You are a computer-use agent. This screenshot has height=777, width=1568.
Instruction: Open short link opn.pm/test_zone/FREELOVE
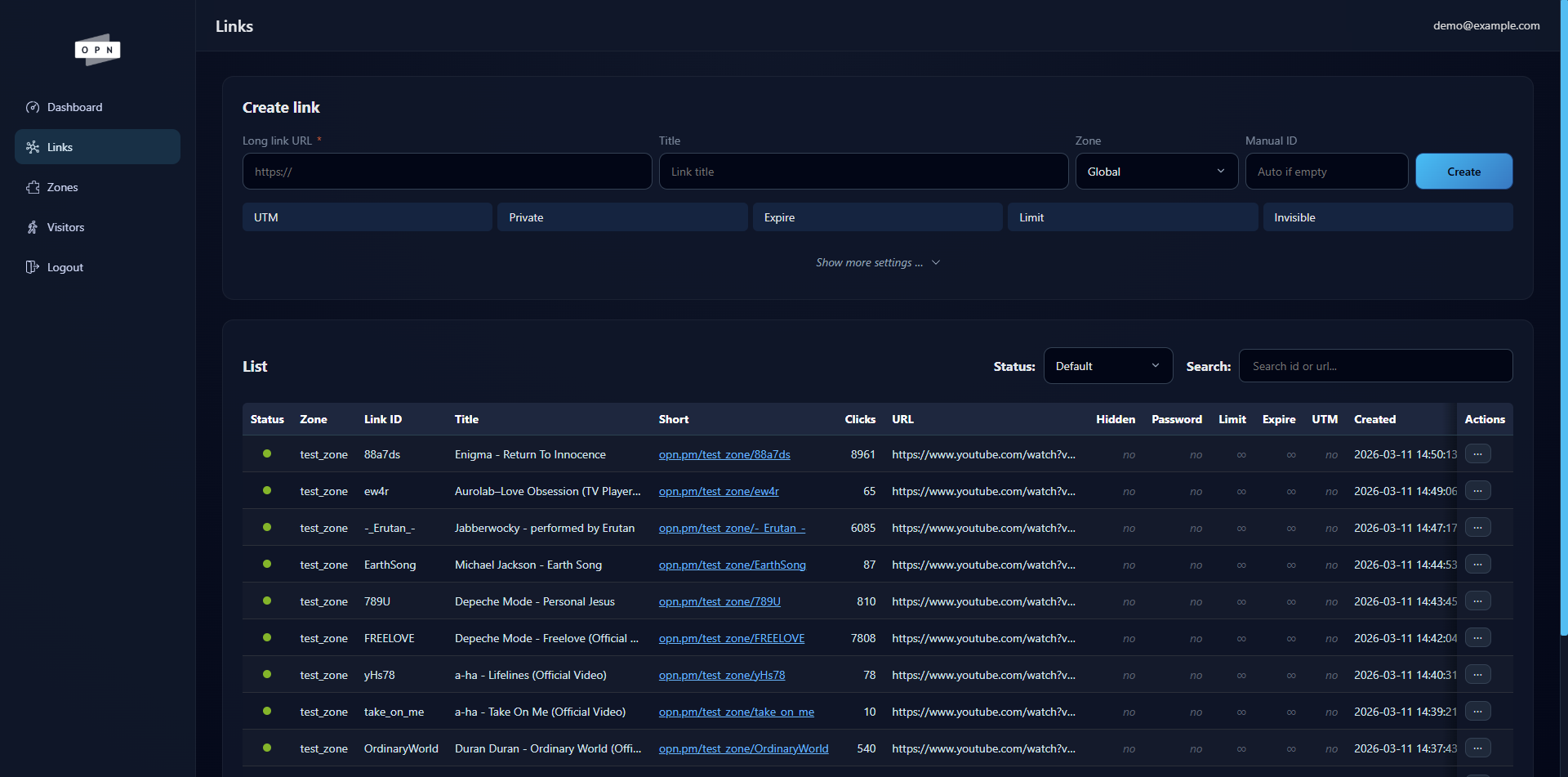click(x=731, y=638)
